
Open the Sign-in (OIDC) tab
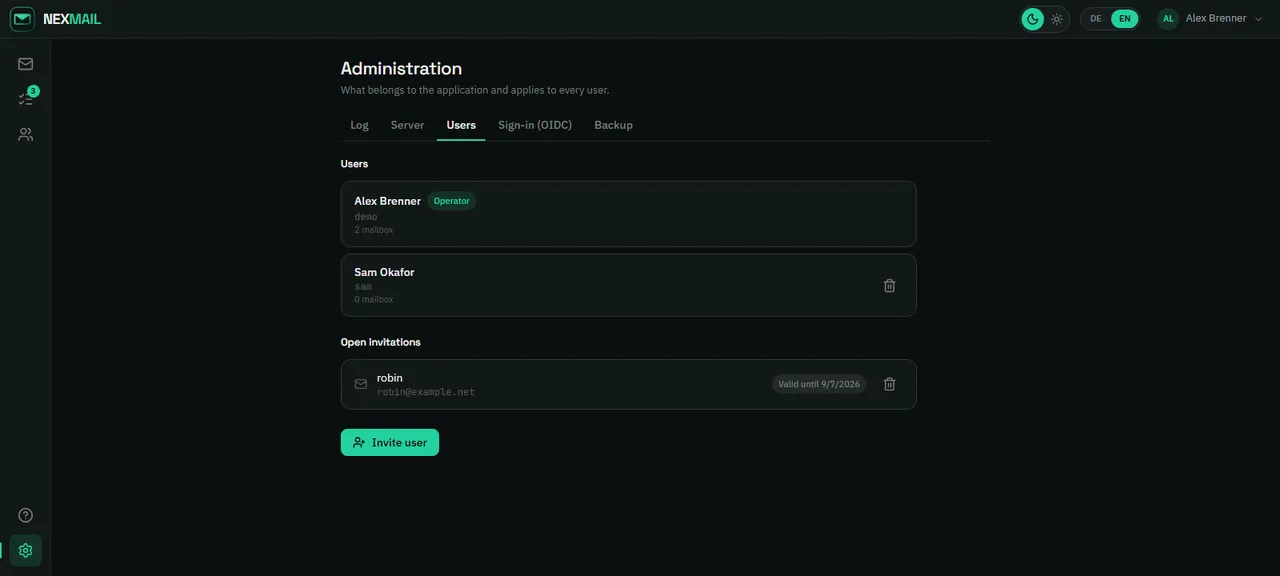535,125
